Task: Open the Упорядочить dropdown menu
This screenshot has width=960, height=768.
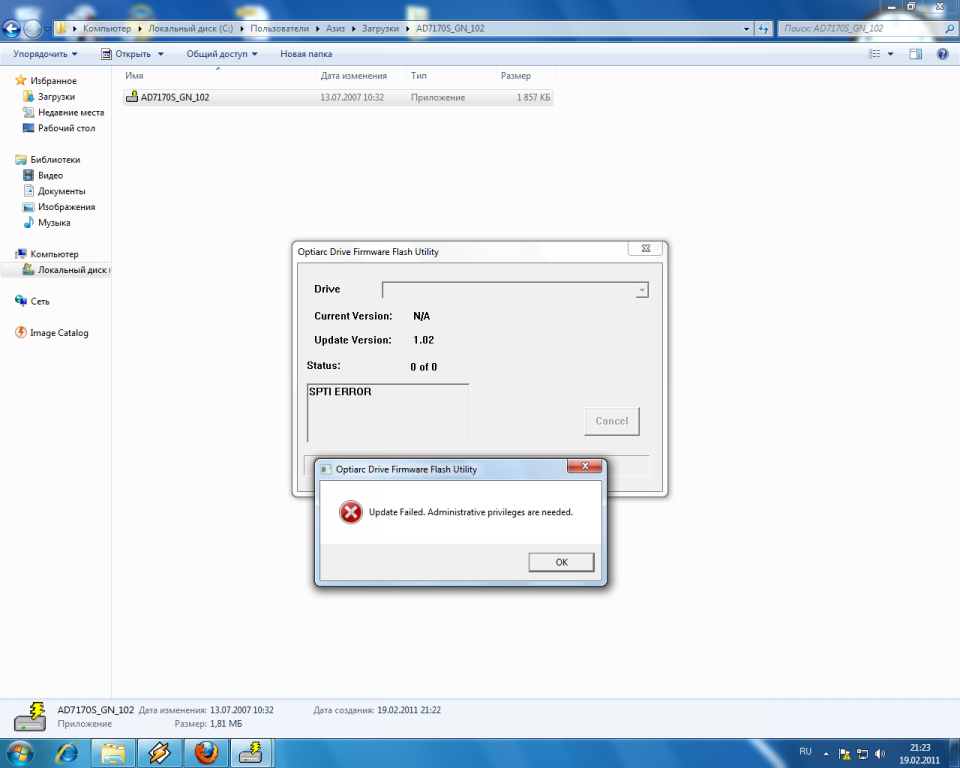Action: tap(45, 54)
